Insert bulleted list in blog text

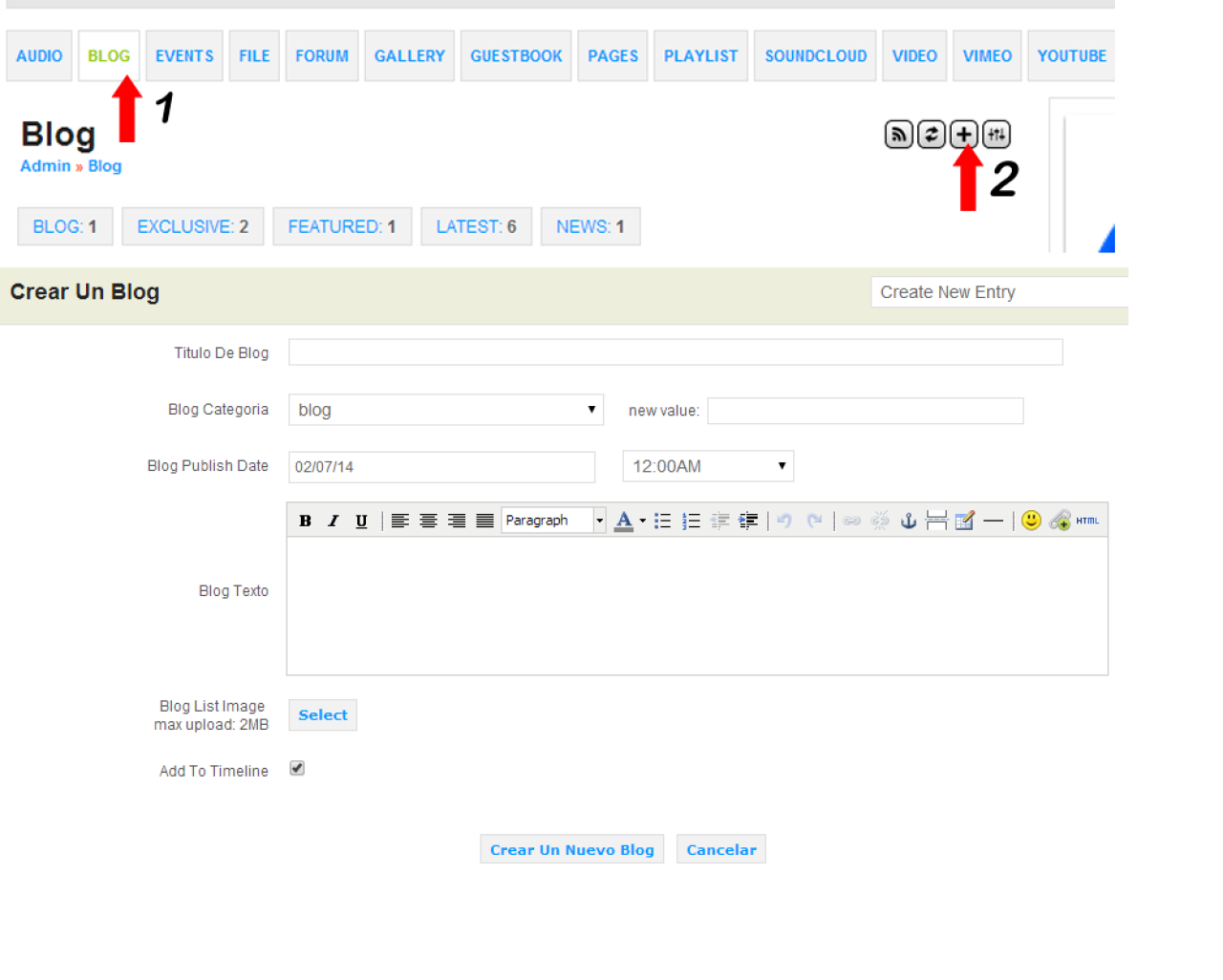662,521
